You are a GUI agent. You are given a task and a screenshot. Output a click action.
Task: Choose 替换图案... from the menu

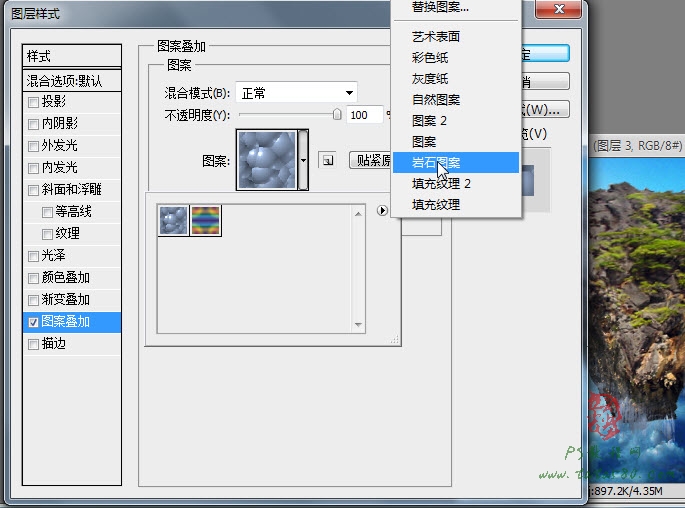[x=456, y=7]
